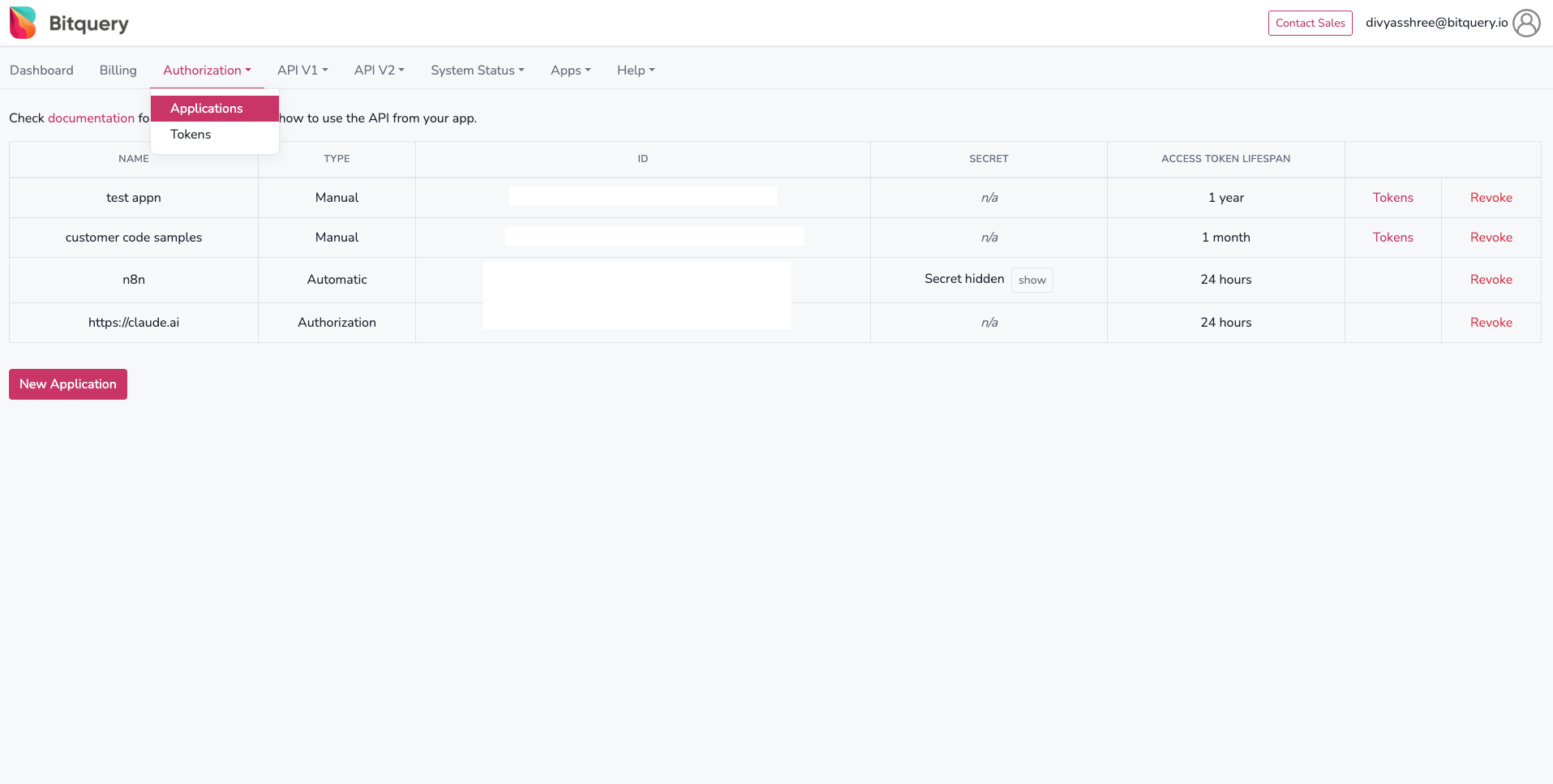
Task: Click the TYPE column header
Action: pyautogui.click(x=337, y=159)
